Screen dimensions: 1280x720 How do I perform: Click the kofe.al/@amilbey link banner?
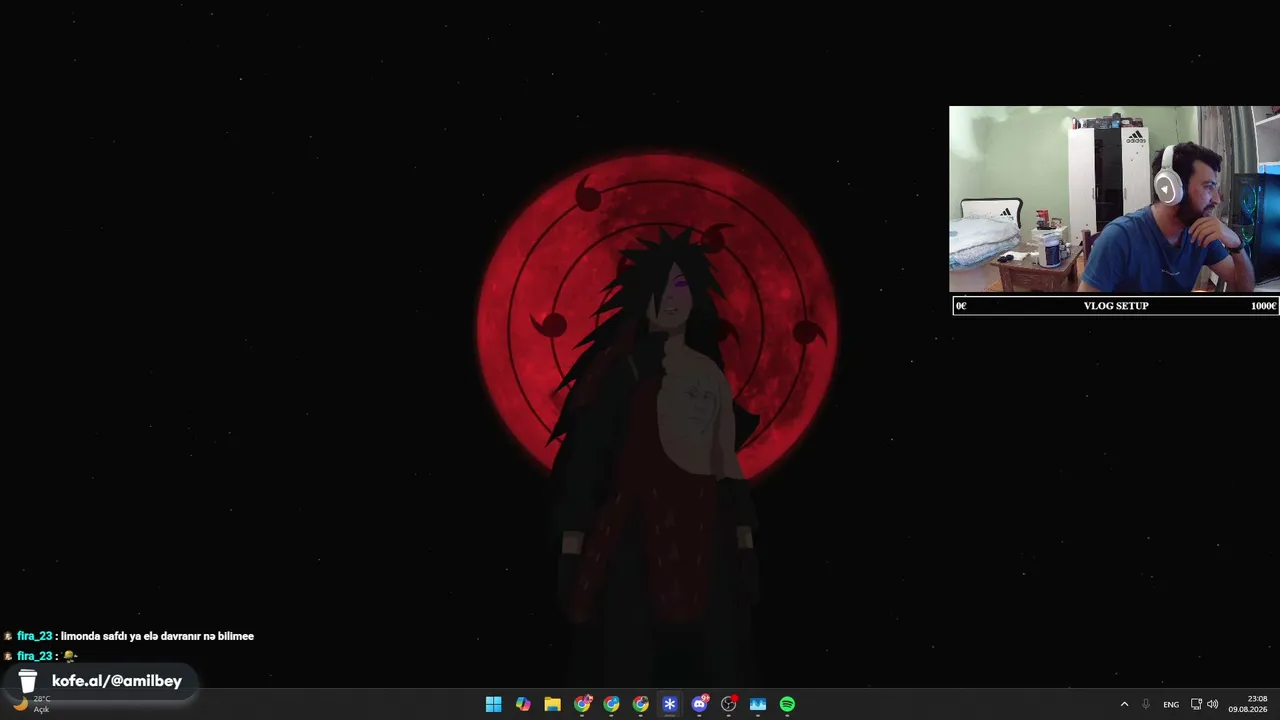pos(99,681)
